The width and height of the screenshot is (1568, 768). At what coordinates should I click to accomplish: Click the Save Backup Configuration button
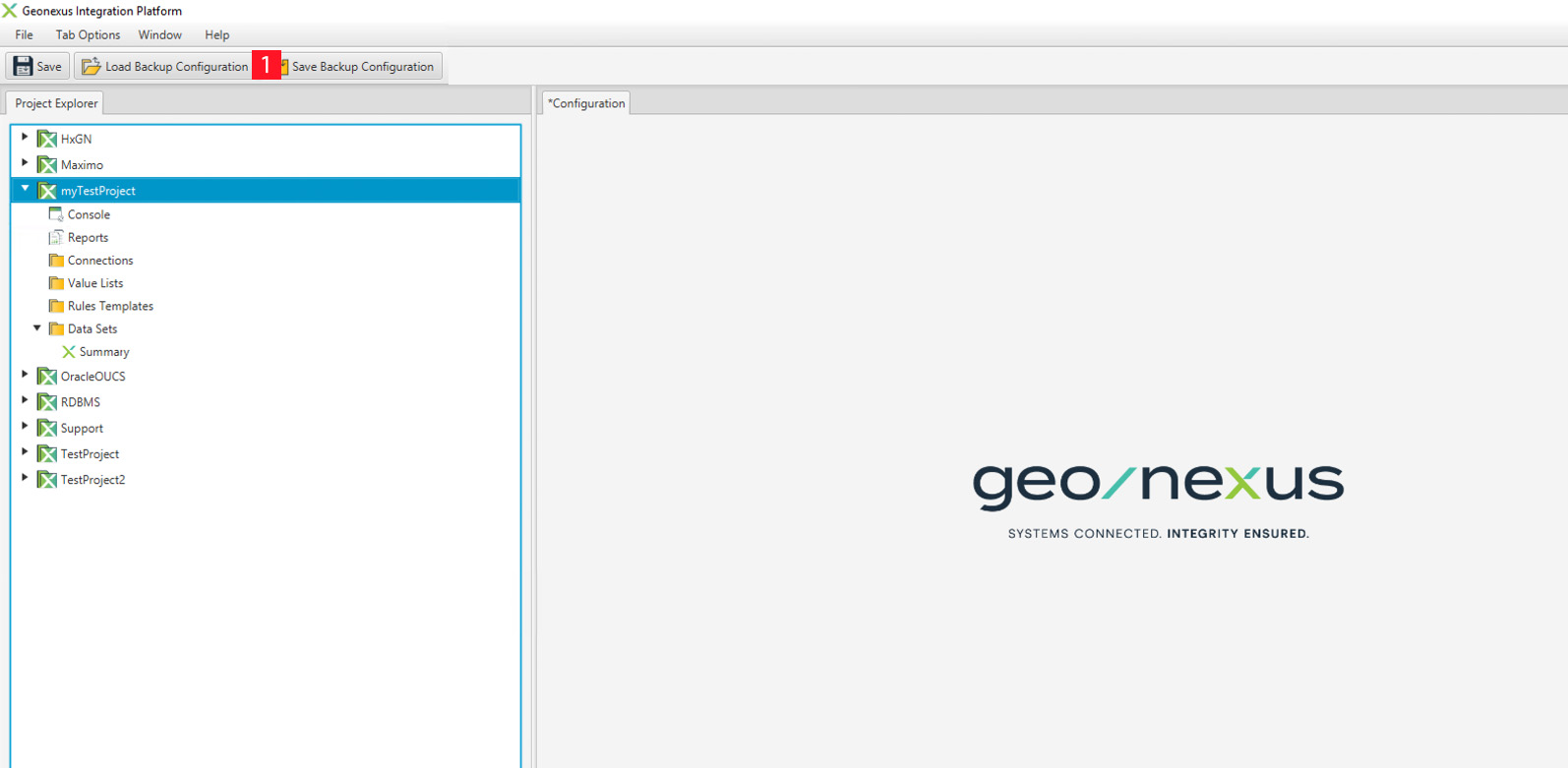pyautogui.click(x=361, y=67)
